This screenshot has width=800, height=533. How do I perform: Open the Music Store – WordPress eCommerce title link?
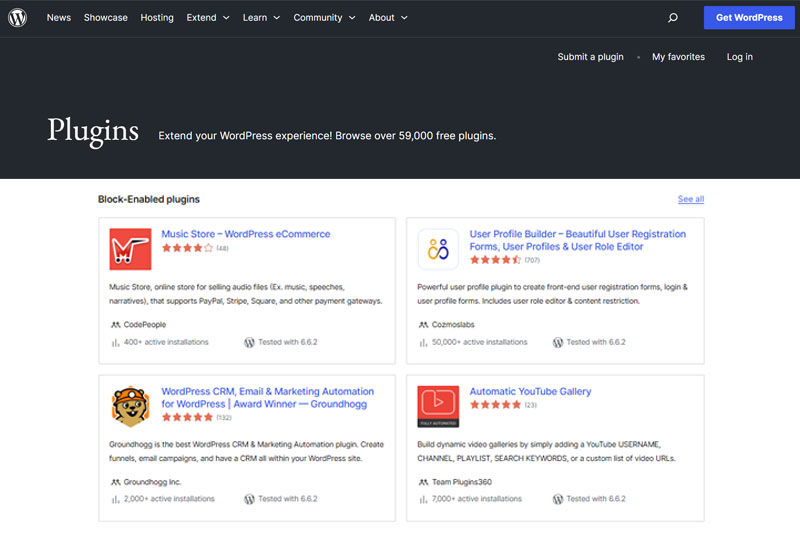[246, 234]
